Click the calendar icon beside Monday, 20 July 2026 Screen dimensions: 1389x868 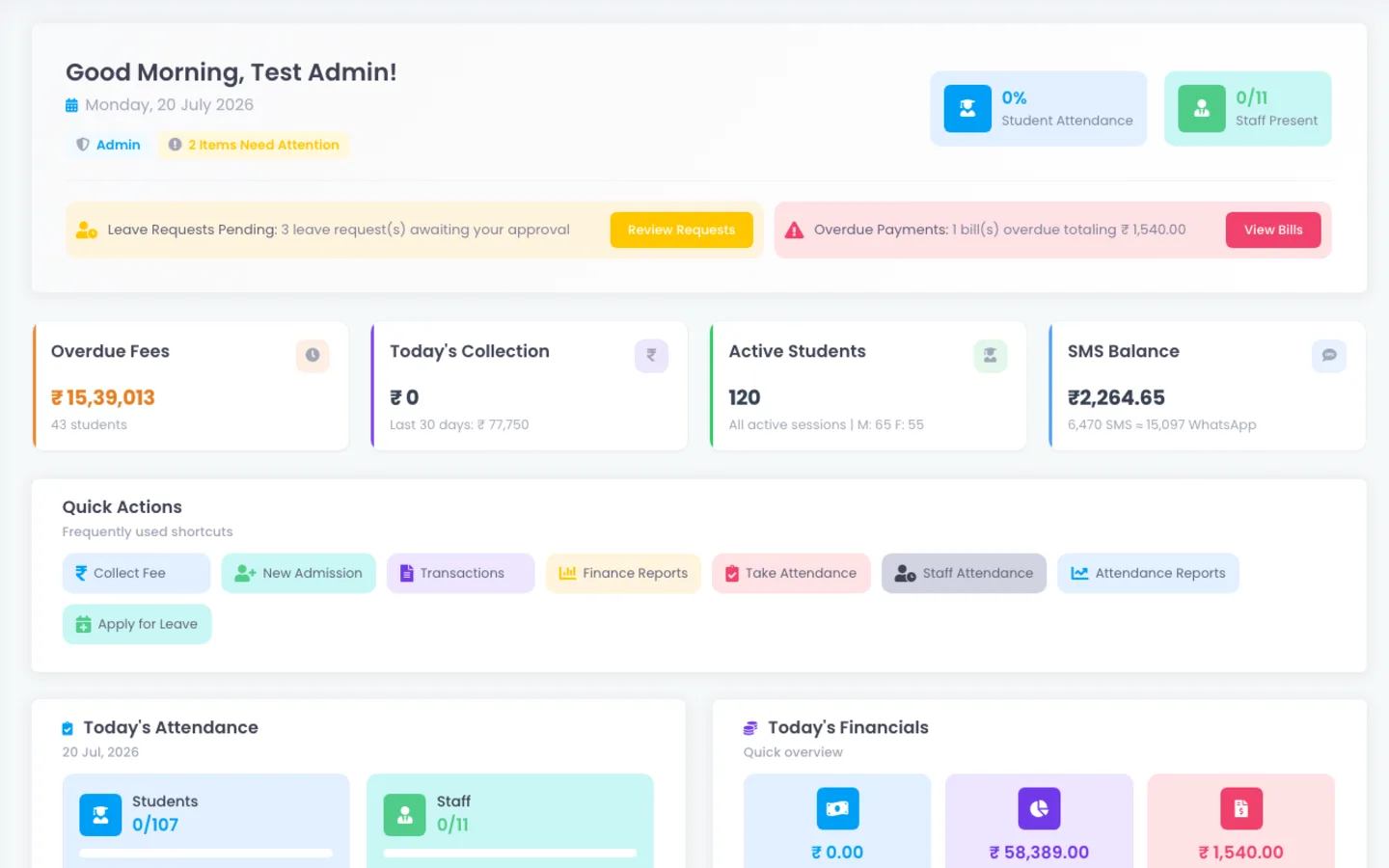coord(71,105)
